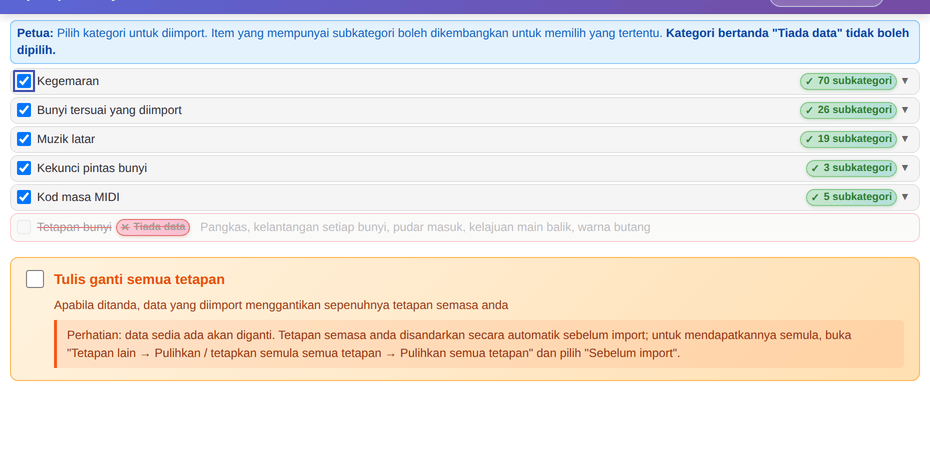Click the 19 subkategori badge
Image resolution: width=930 pixels, height=449 pixels.
pos(848,139)
